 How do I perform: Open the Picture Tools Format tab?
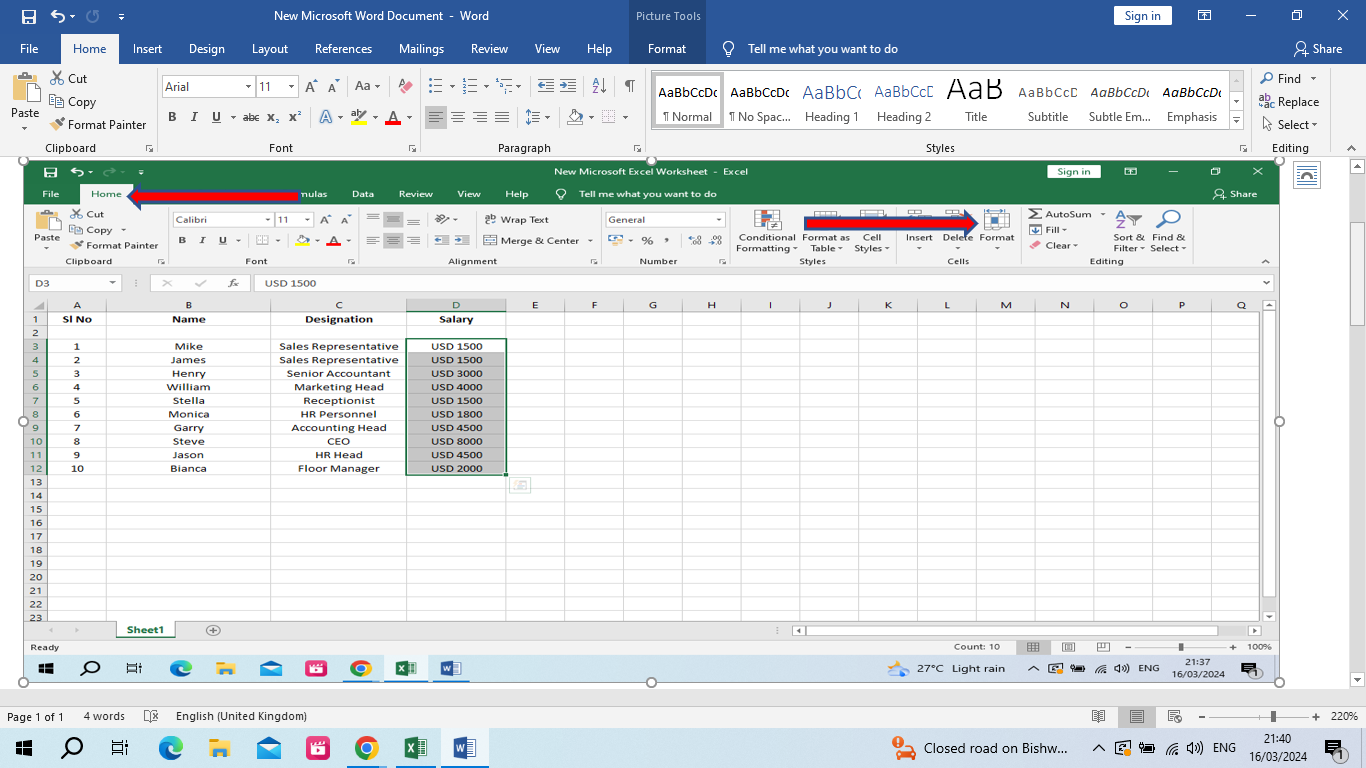[x=667, y=49]
